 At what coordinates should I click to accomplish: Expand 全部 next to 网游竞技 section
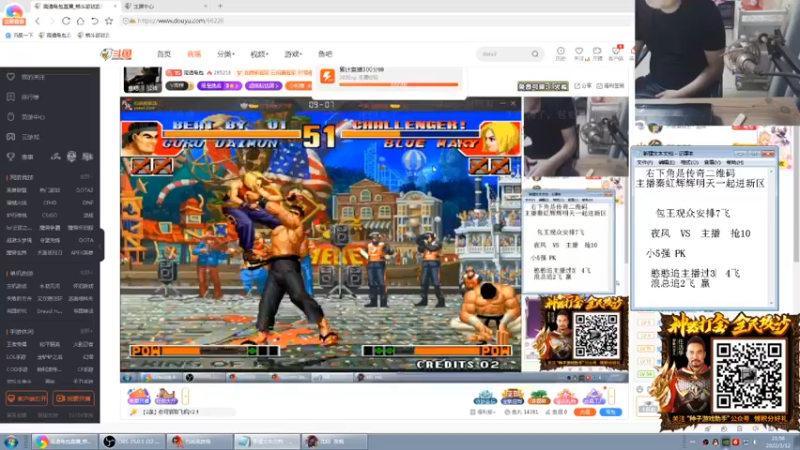(x=86, y=177)
